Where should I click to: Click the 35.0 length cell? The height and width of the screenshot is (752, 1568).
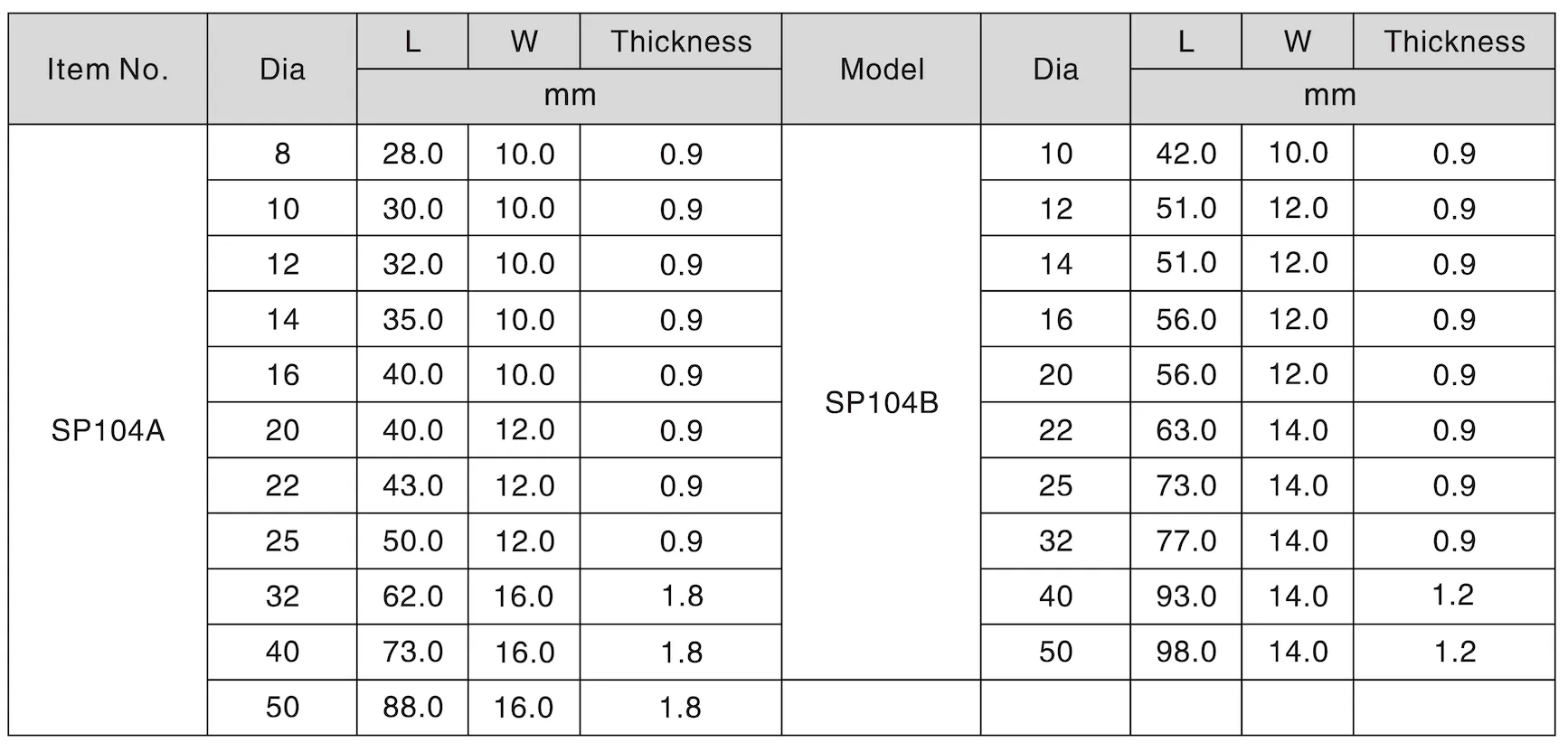412,319
